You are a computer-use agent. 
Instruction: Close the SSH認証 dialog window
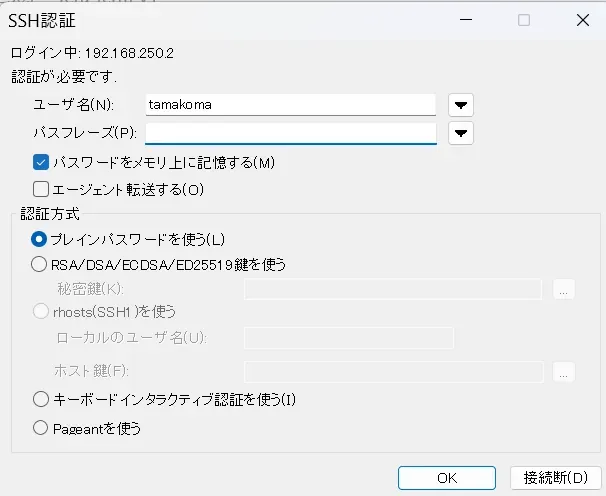582,20
